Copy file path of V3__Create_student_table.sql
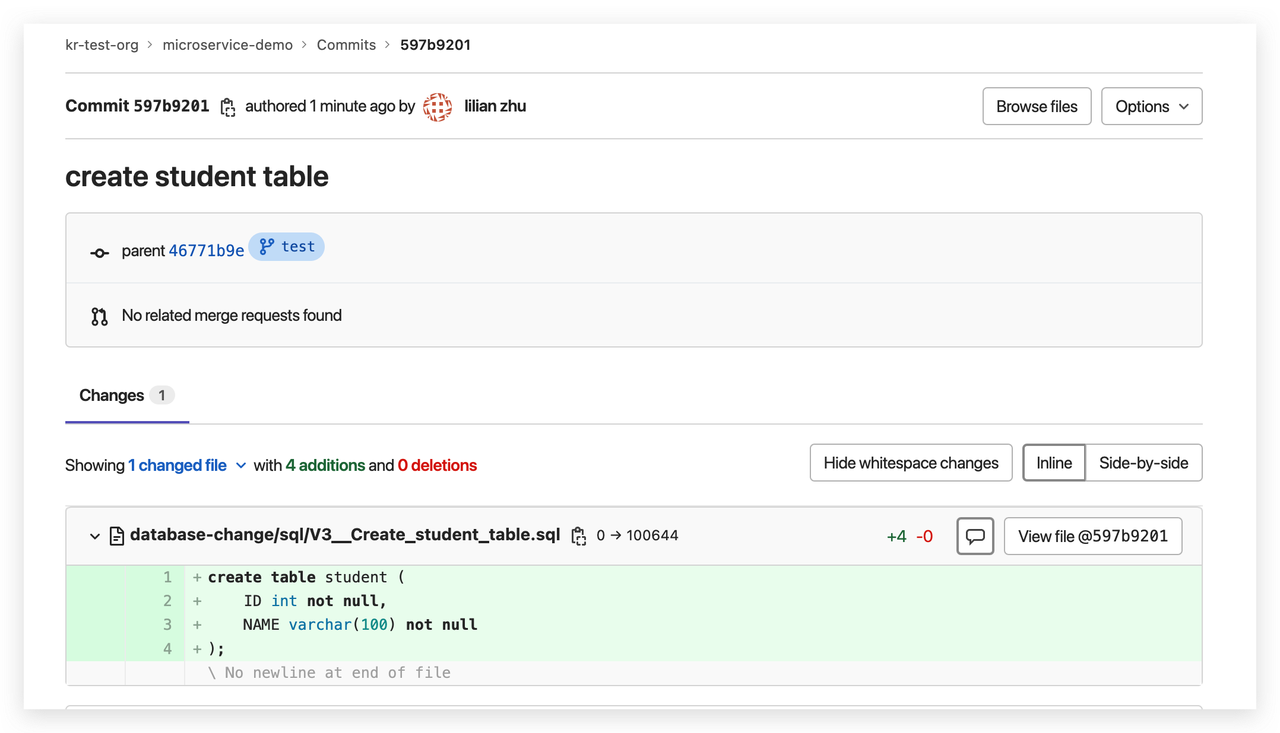The height and width of the screenshot is (733, 1280). [578, 536]
